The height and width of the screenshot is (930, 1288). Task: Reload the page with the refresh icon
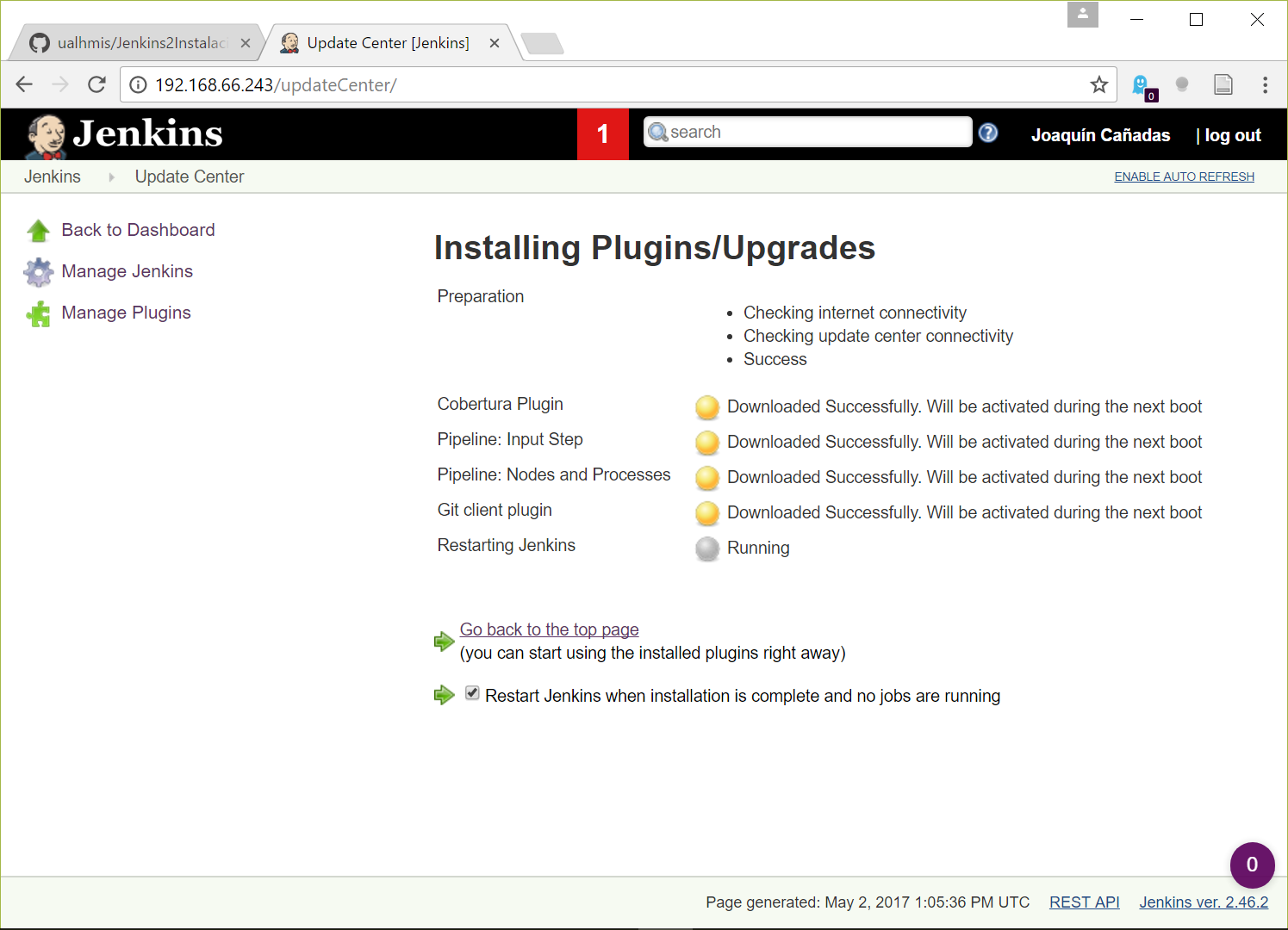pyautogui.click(x=96, y=84)
